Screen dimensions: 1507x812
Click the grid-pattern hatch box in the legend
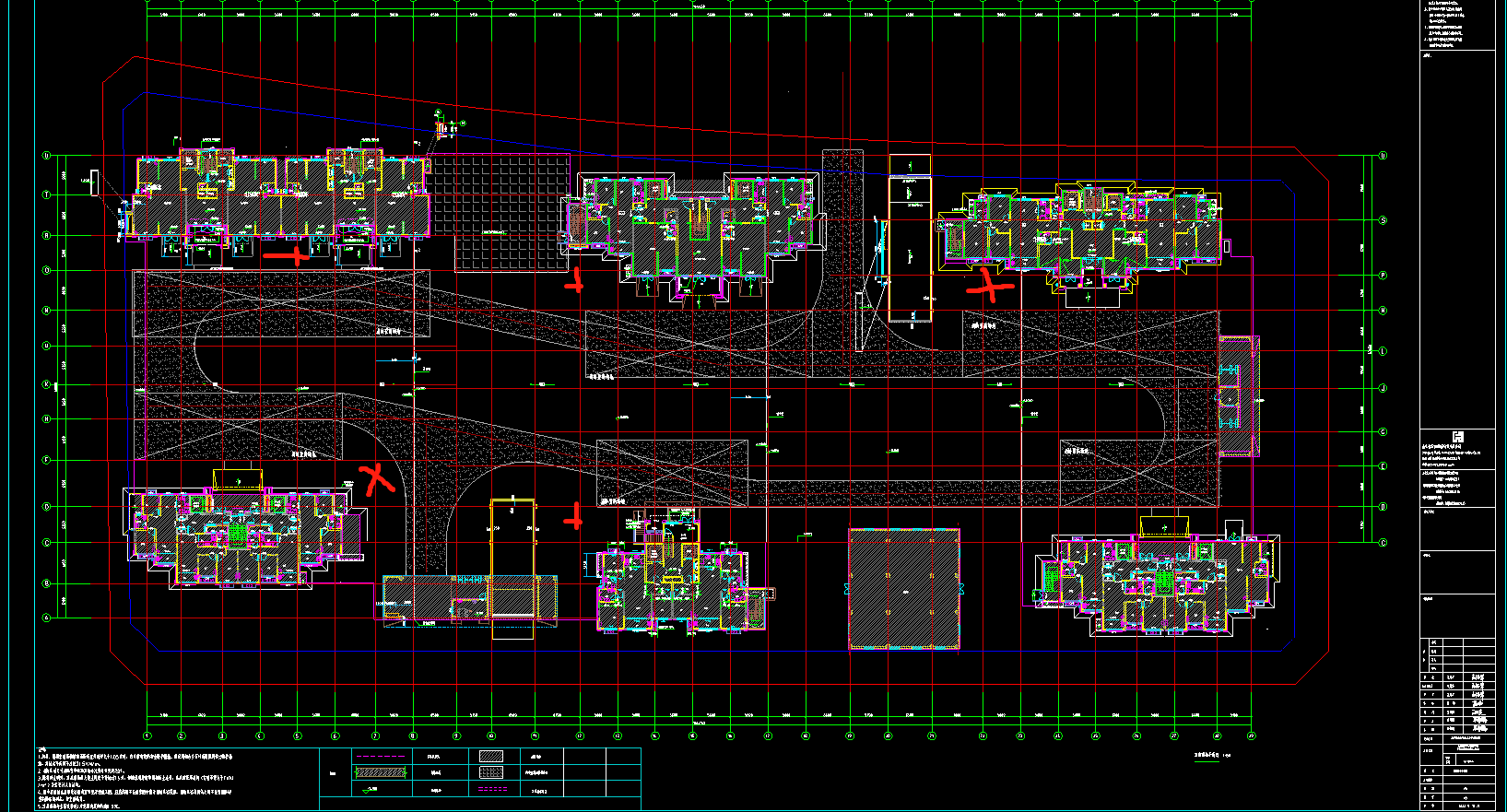pos(492,772)
